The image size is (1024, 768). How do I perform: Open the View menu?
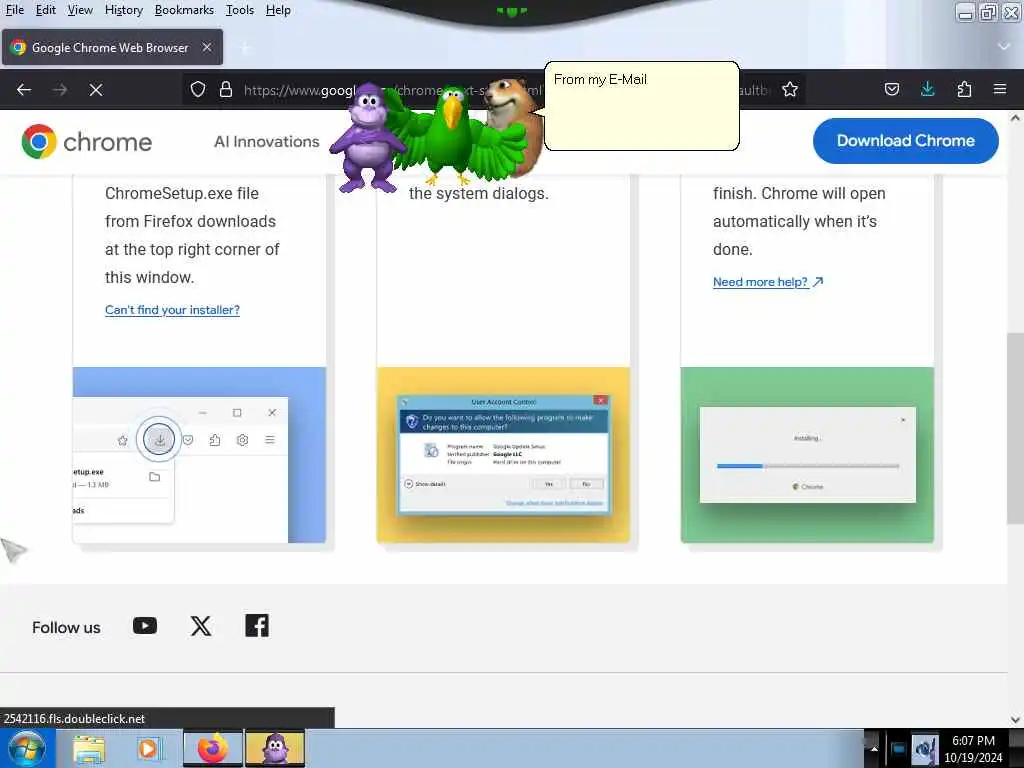tap(80, 10)
